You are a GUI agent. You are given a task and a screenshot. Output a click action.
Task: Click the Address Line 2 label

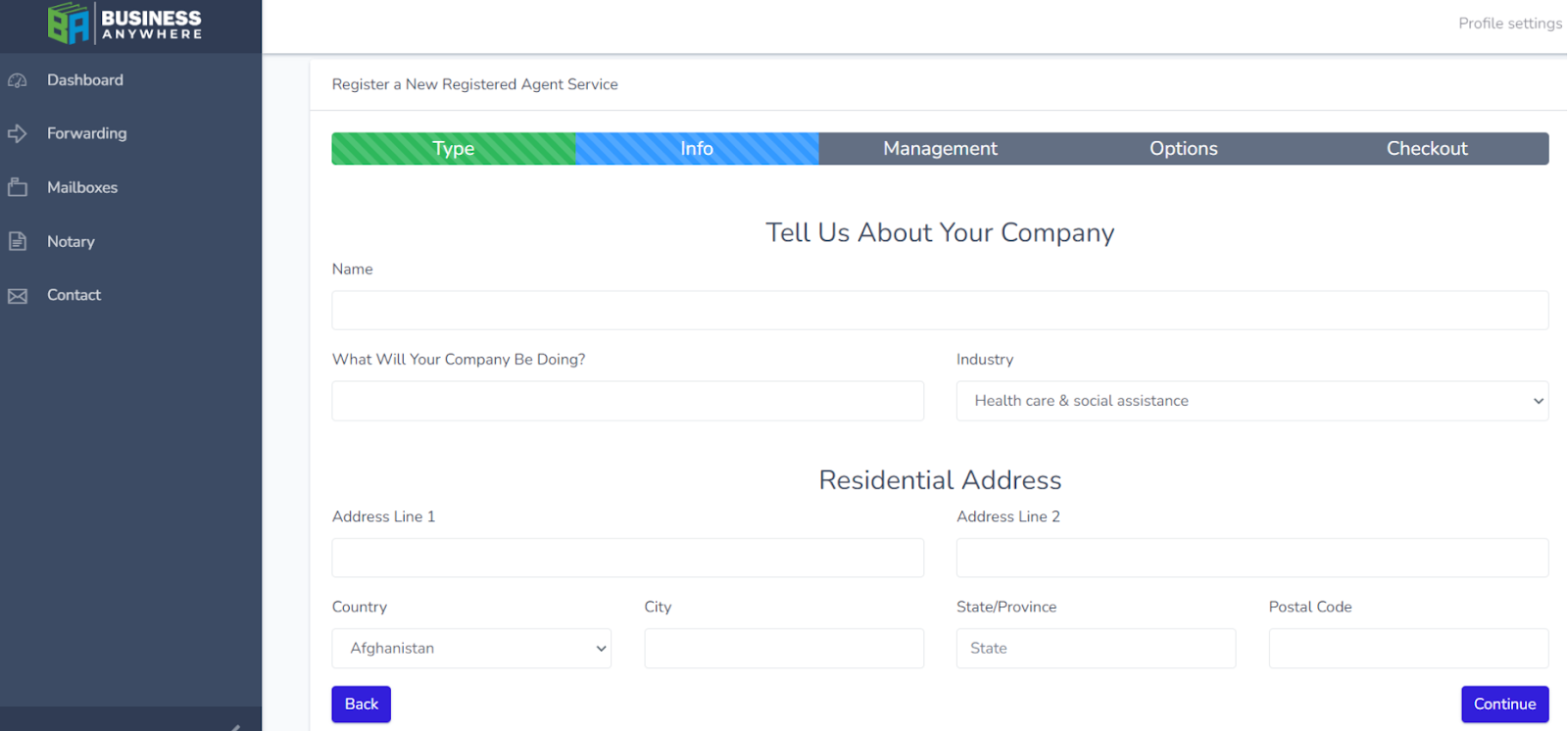tap(1008, 516)
